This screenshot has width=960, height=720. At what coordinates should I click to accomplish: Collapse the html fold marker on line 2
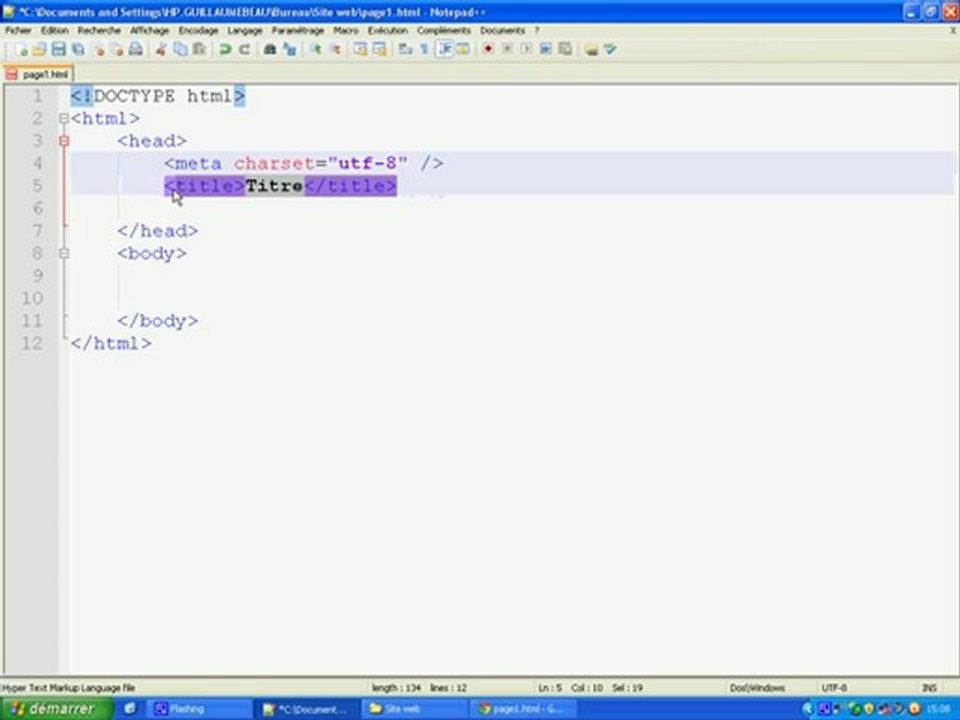[x=64, y=119]
